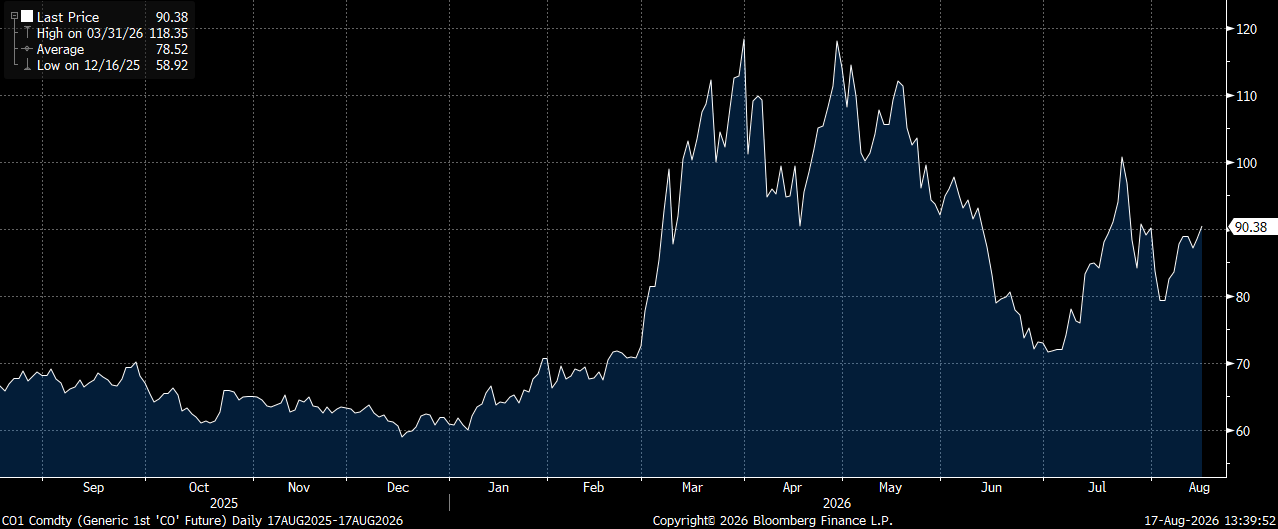Viewport: 1278px width, 529px height.
Task: Click the 60 price axis label
Action: (x=1243, y=431)
